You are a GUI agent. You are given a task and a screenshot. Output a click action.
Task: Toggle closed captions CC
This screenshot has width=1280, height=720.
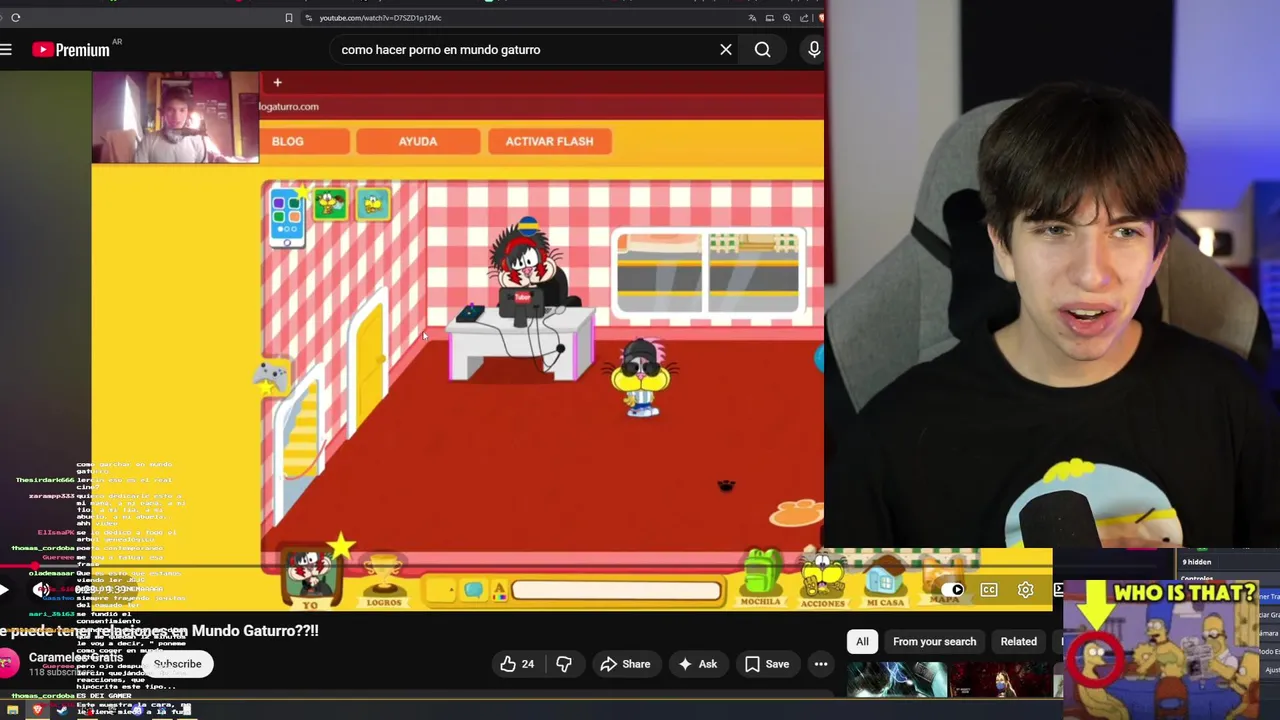[989, 590]
